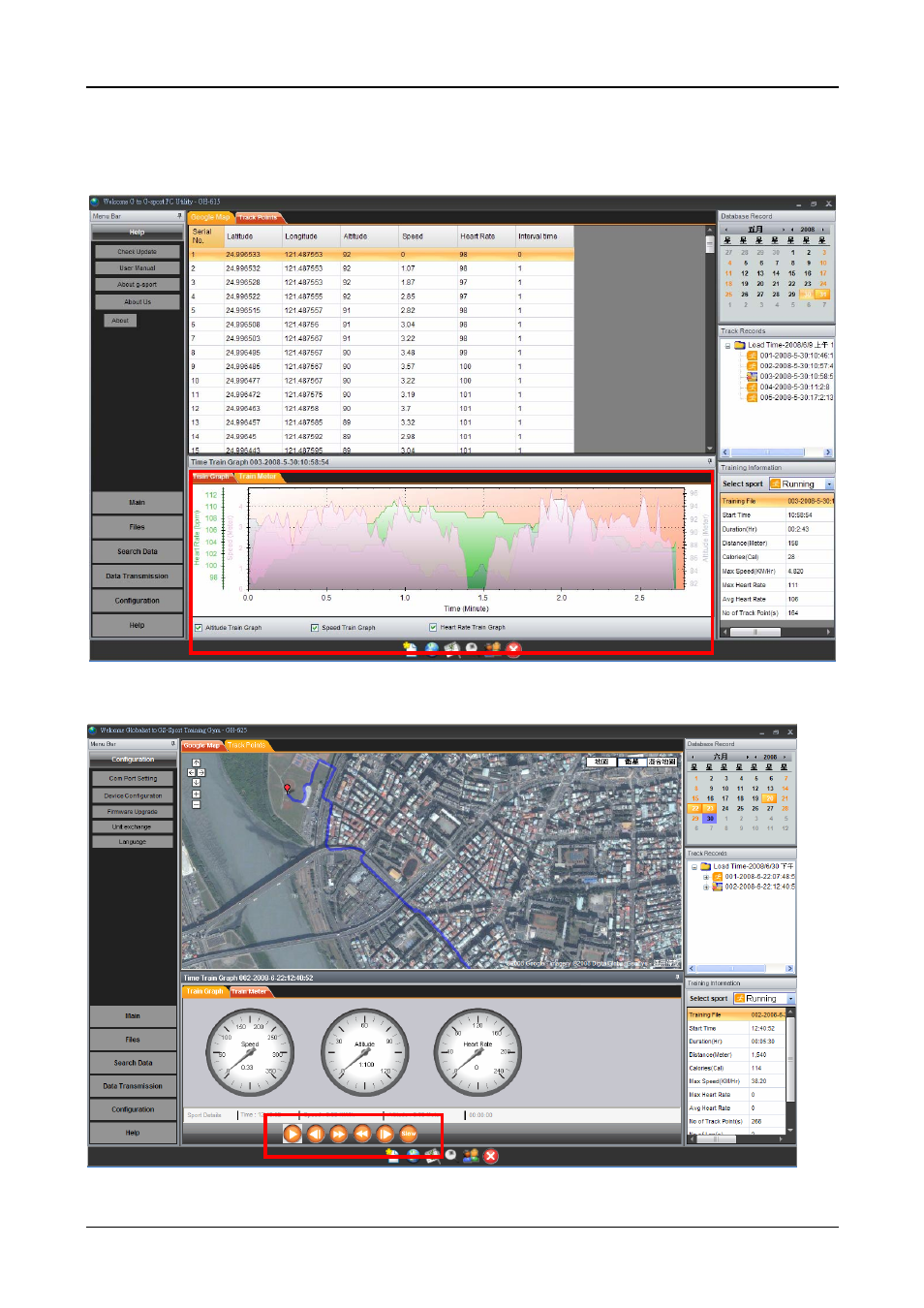Viewport: 924px width, 1308px height.
Task: Click the step-backward playback button
Action: (316, 1134)
